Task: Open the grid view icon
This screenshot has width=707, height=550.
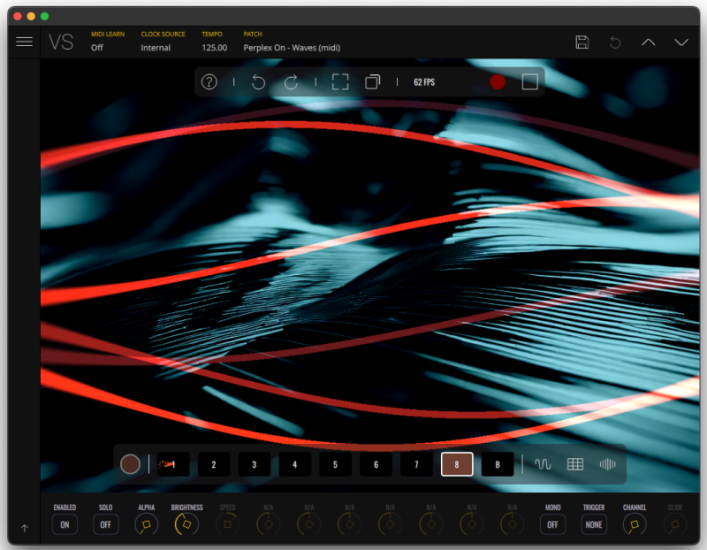Action: coord(575,464)
